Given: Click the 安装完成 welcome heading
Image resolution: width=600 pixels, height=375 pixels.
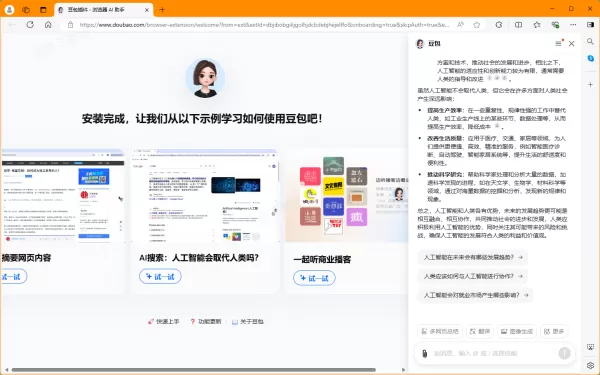Looking at the screenshot, I should click(202, 119).
